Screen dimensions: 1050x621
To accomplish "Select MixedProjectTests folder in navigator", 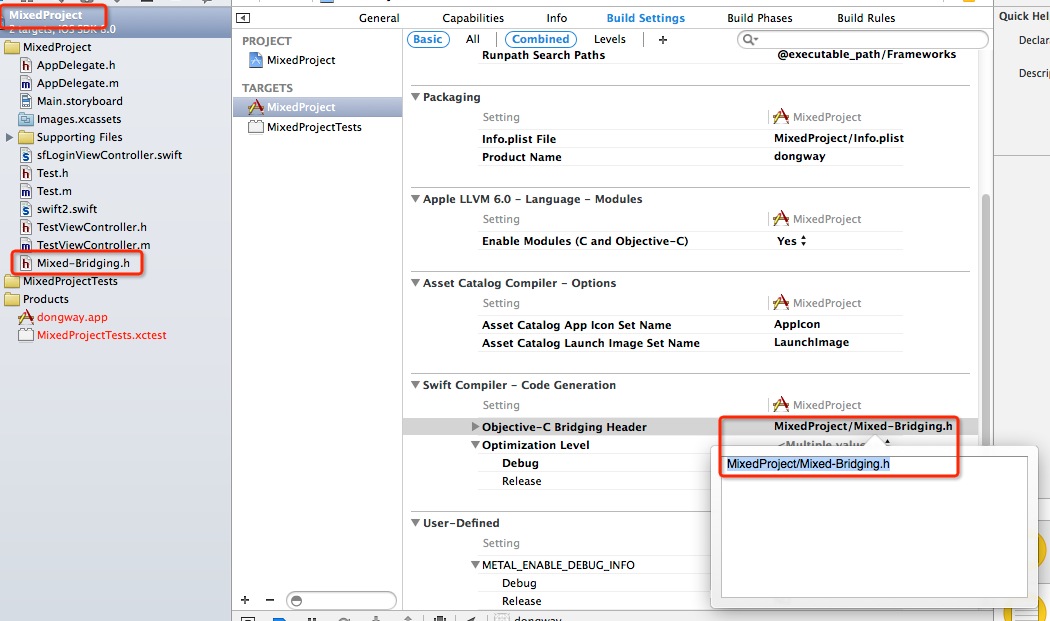I will point(70,281).
